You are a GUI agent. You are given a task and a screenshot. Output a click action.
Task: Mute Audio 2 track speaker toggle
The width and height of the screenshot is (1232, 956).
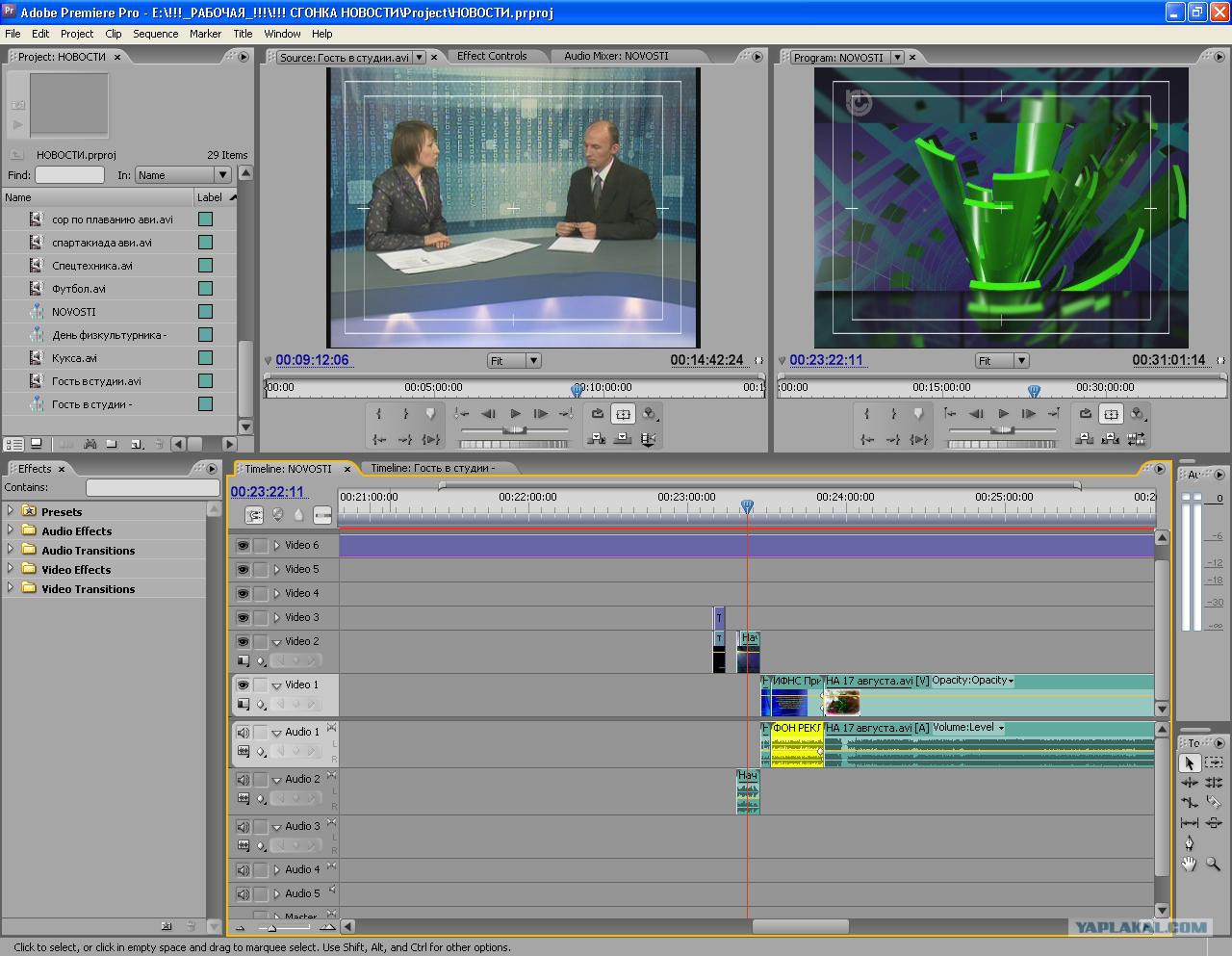coord(243,780)
